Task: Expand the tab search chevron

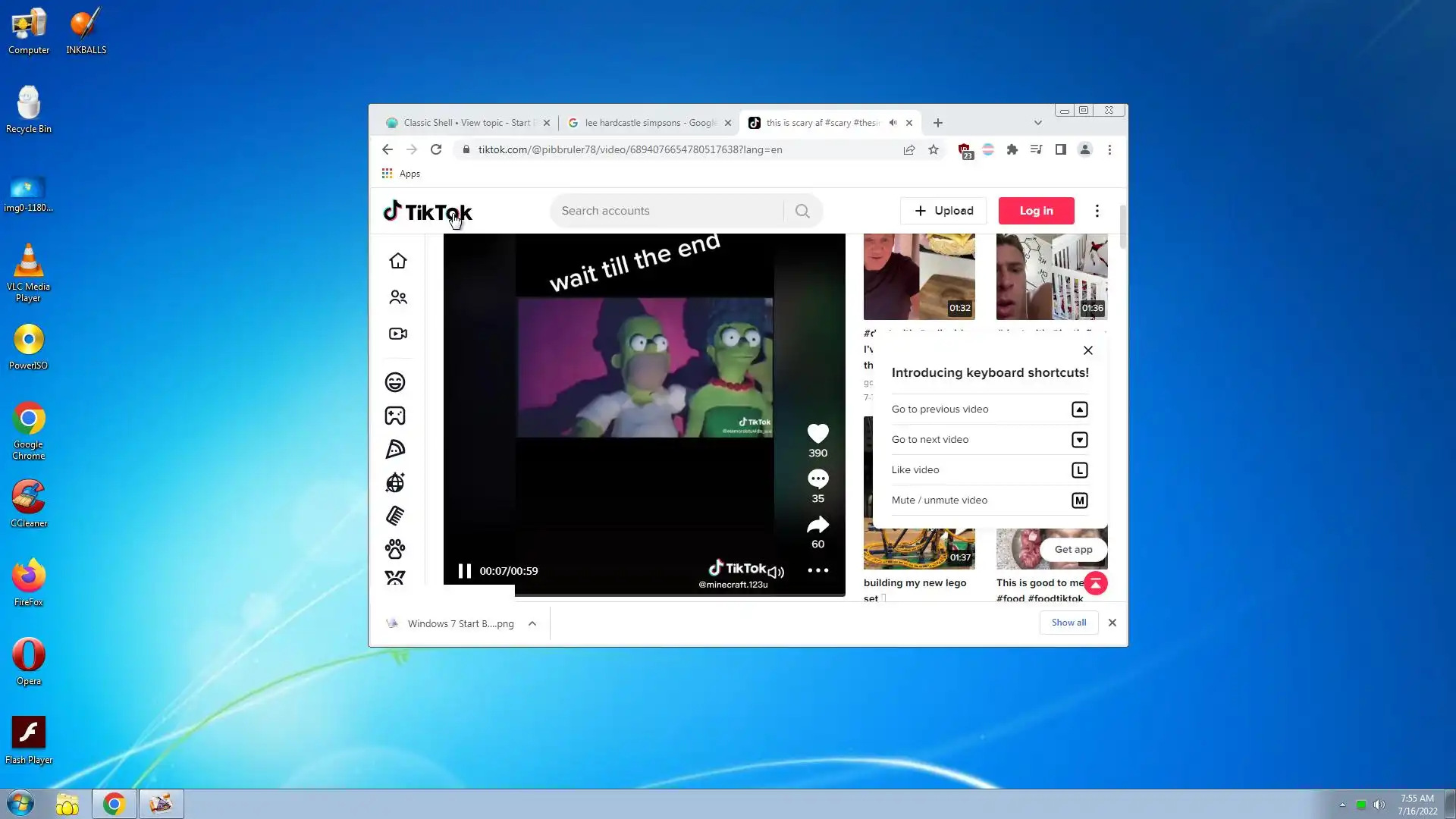Action: tap(1037, 123)
